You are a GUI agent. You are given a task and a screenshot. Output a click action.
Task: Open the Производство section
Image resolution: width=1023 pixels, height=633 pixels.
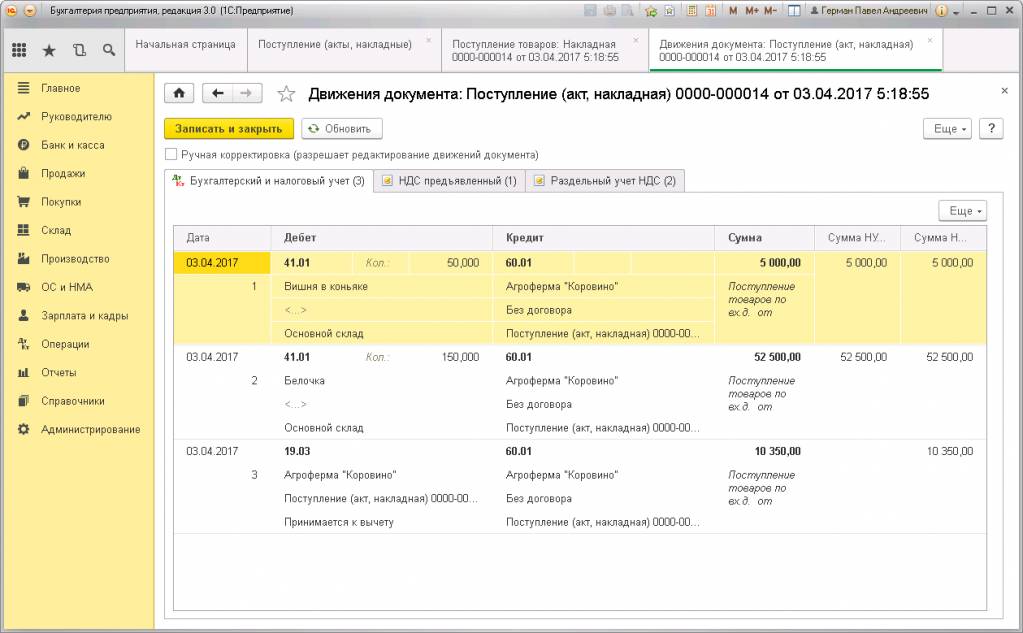point(75,259)
